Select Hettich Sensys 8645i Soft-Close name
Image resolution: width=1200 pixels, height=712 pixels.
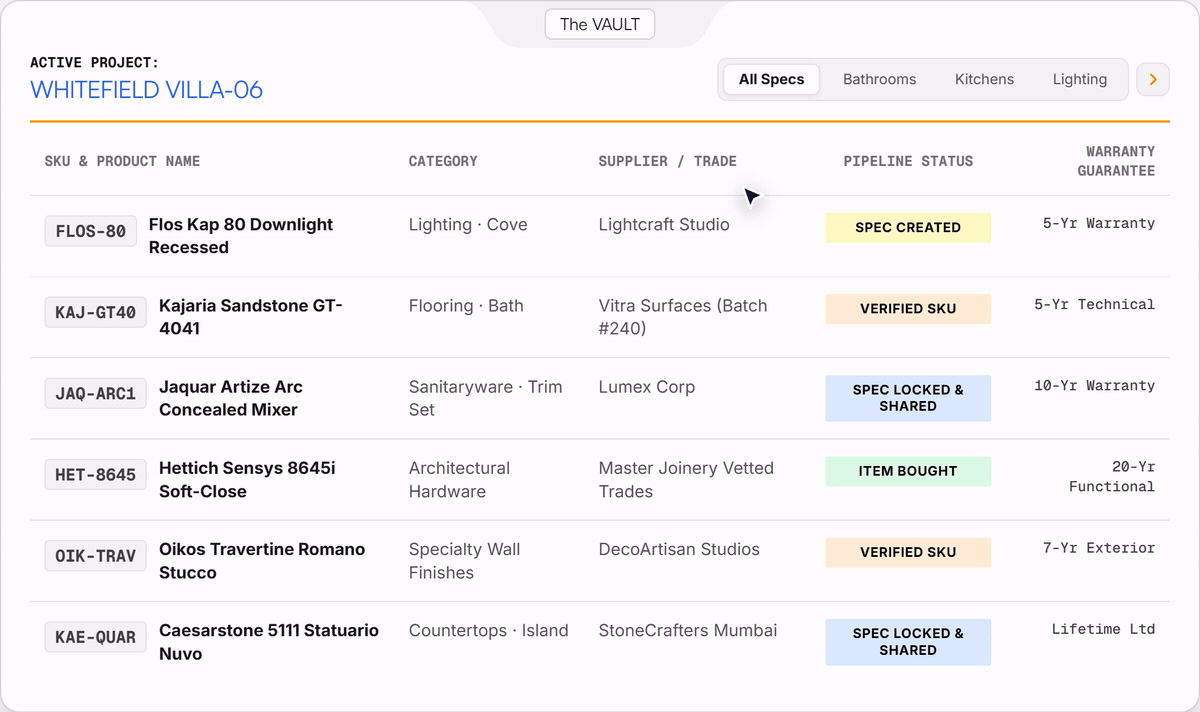(247, 479)
